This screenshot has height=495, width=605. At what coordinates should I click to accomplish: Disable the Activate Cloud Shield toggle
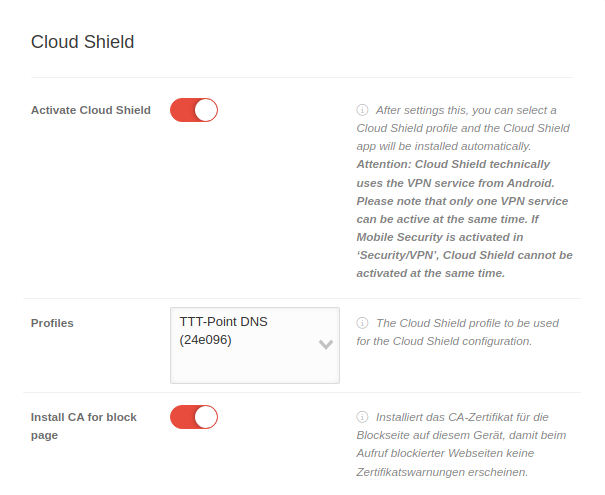point(194,110)
